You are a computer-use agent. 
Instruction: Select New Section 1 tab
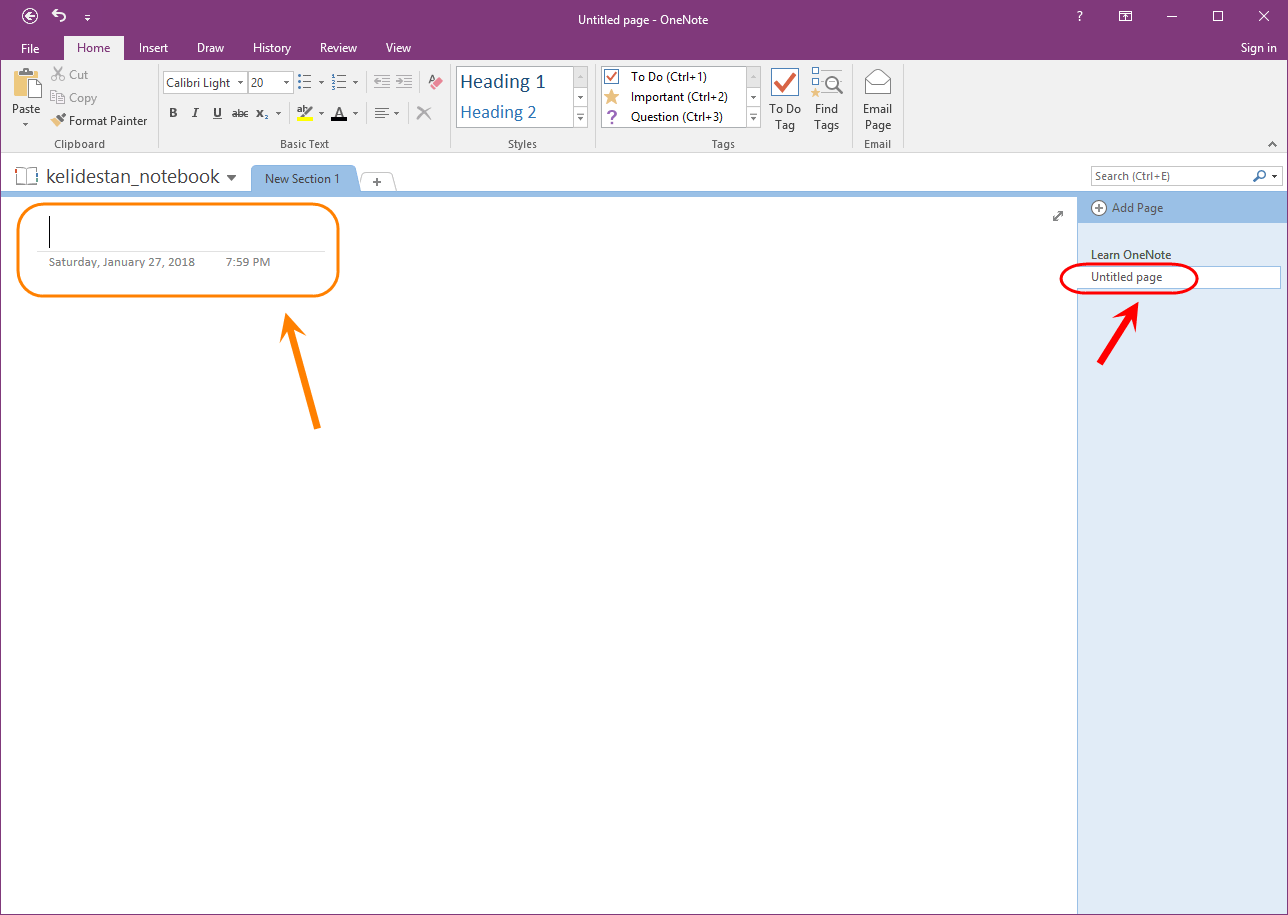302,178
